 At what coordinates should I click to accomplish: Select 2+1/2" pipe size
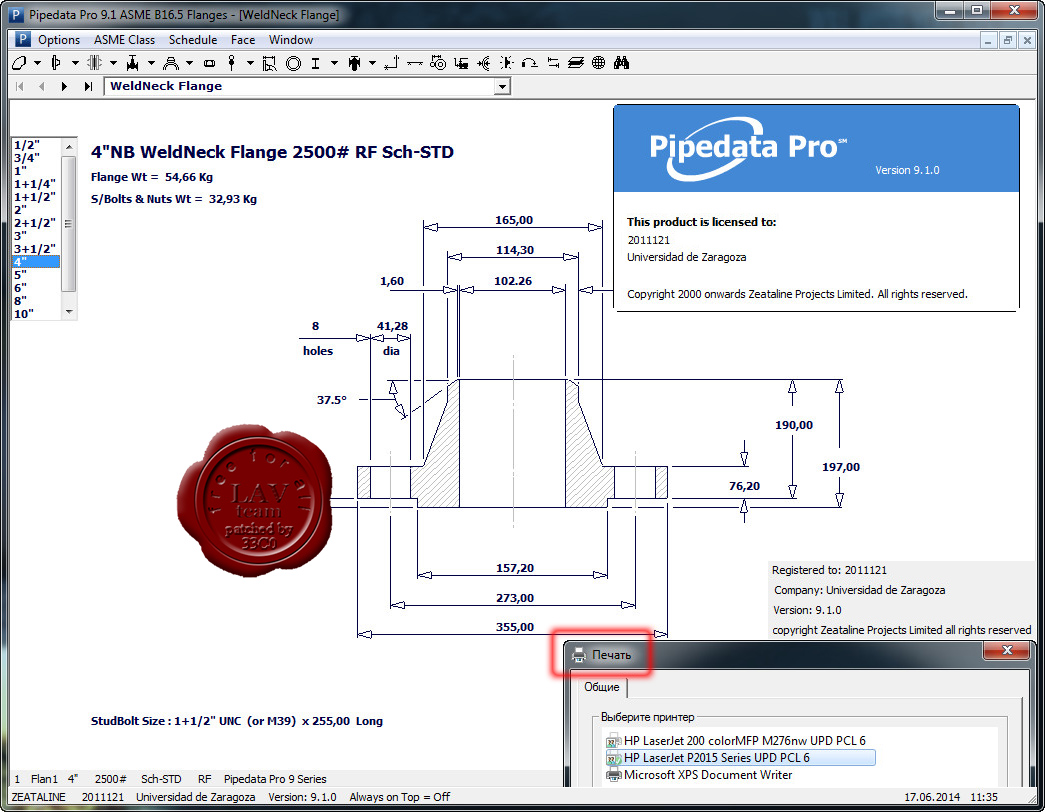pos(36,223)
